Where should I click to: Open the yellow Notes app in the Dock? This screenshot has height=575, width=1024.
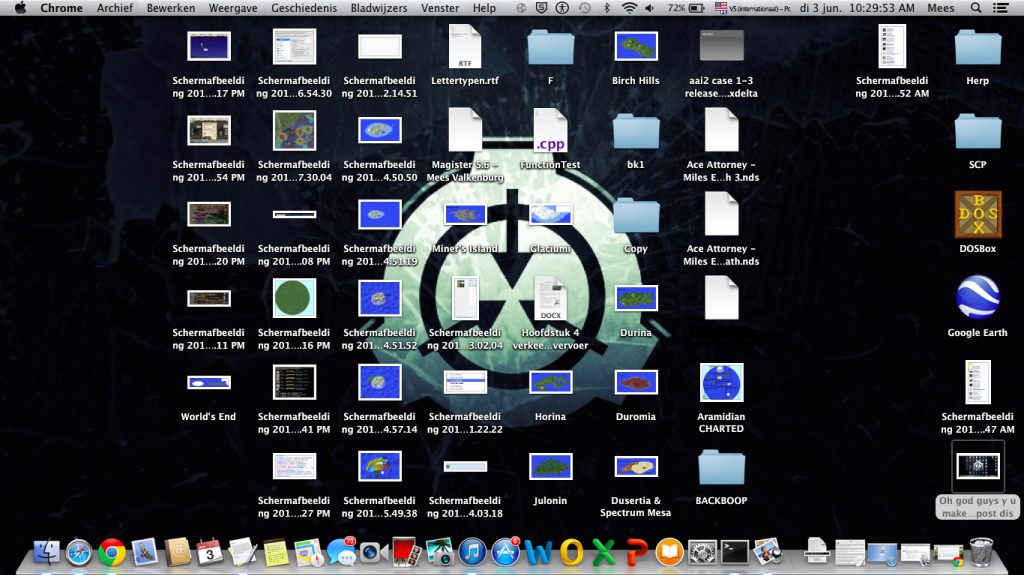275,552
